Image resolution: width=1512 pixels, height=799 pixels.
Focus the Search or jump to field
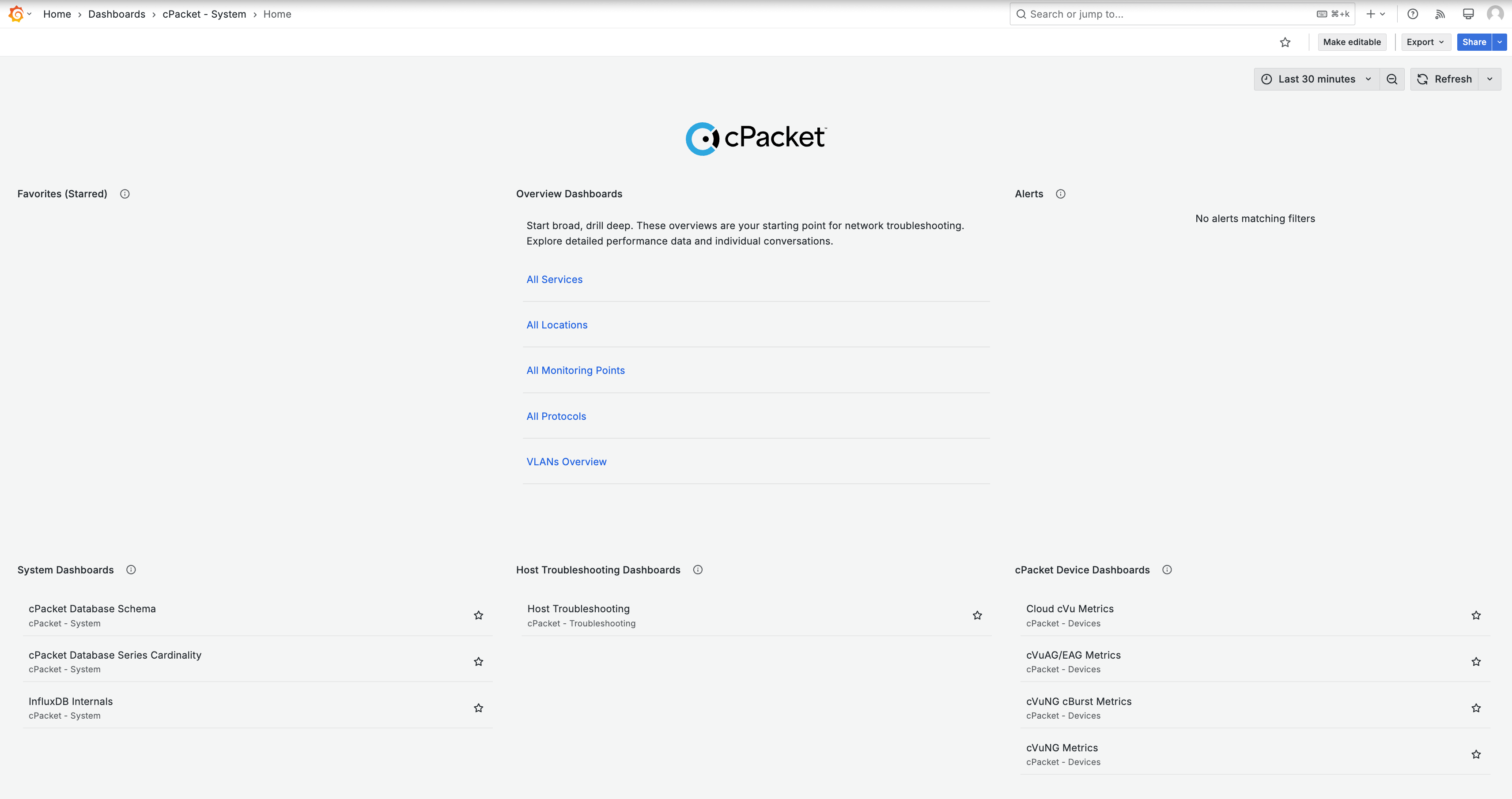pyautogui.click(x=1182, y=14)
